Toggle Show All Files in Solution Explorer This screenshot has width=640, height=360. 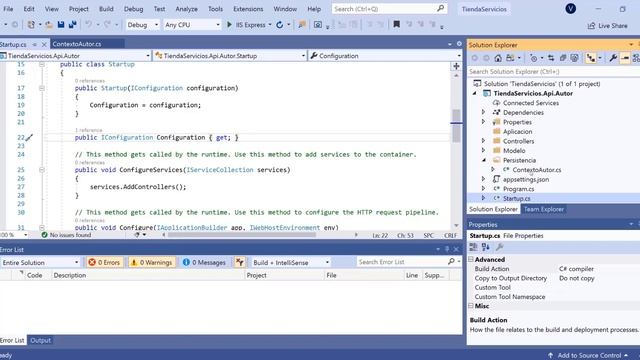575,58
